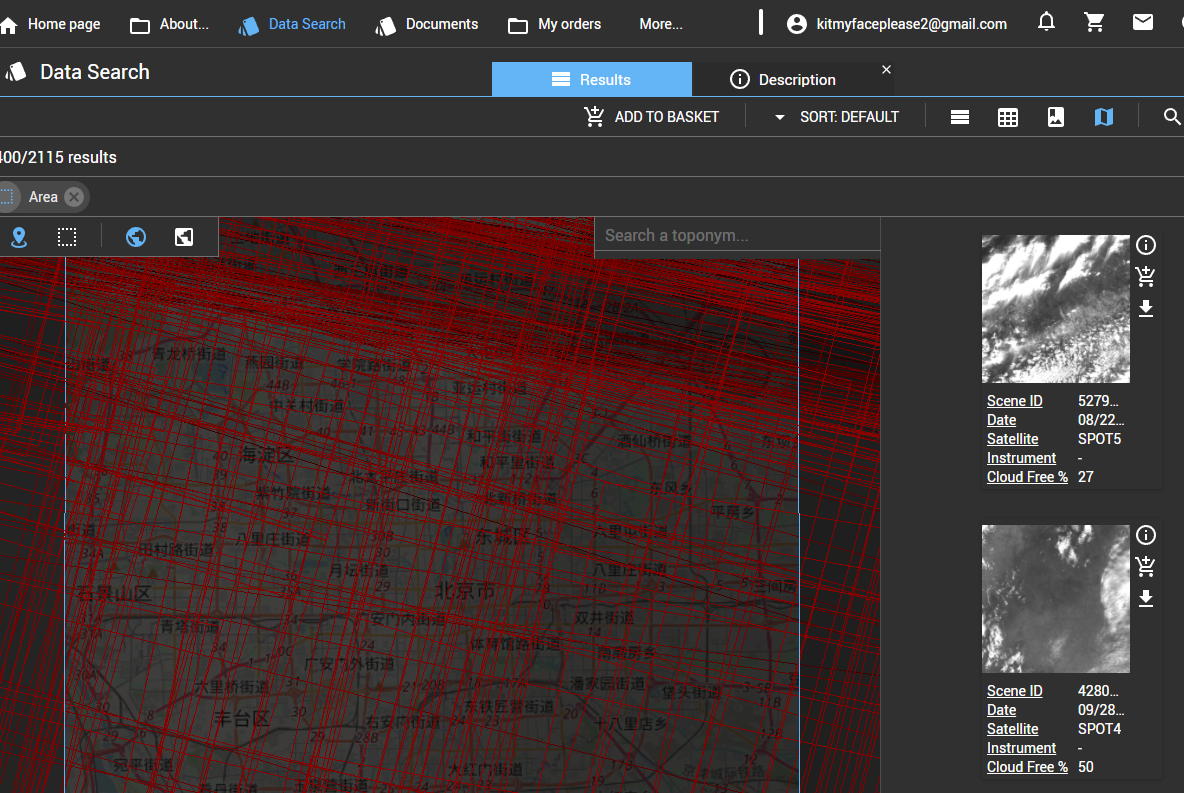Select the Area filter chip
The image size is (1184, 793).
point(43,197)
